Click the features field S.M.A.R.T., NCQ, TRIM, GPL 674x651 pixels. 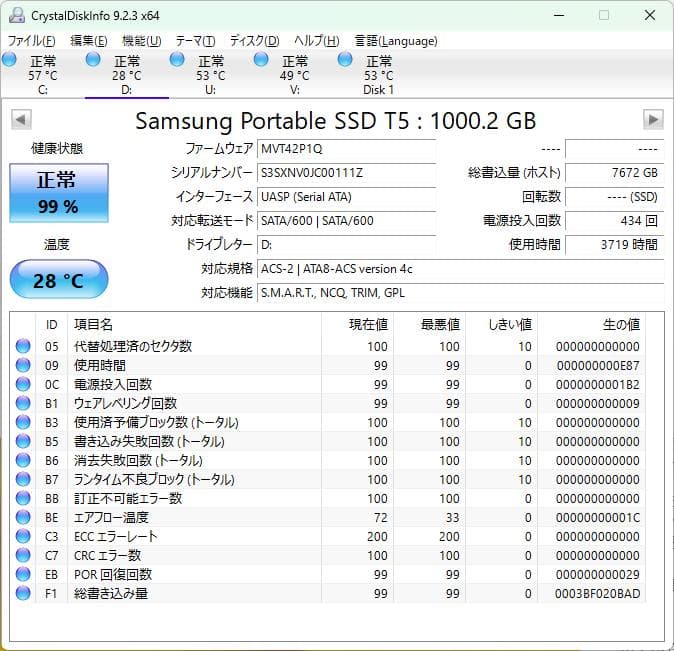(460, 293)
